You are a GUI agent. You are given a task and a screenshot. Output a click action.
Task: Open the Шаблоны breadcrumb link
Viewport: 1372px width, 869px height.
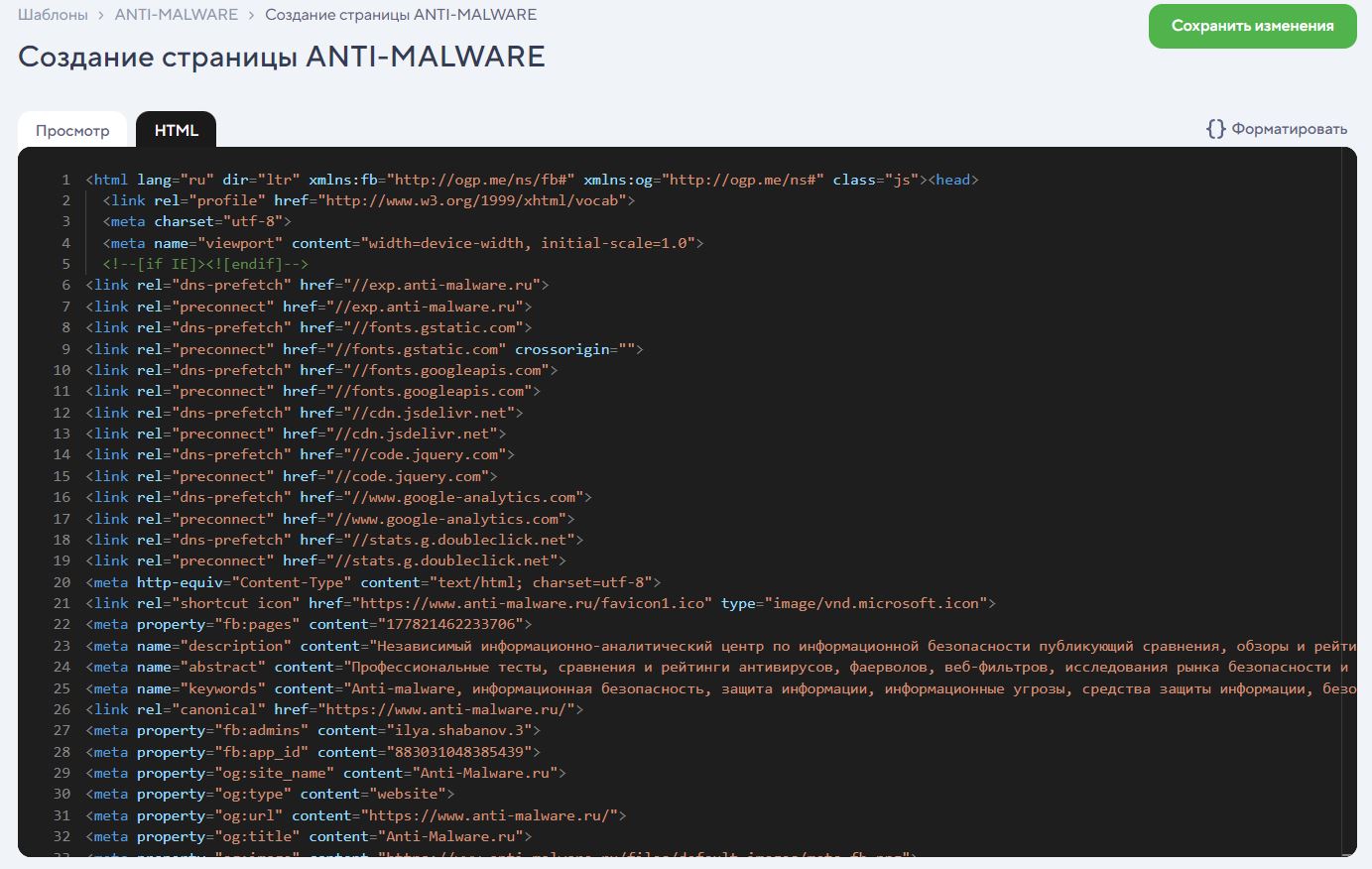click(53, 15)
